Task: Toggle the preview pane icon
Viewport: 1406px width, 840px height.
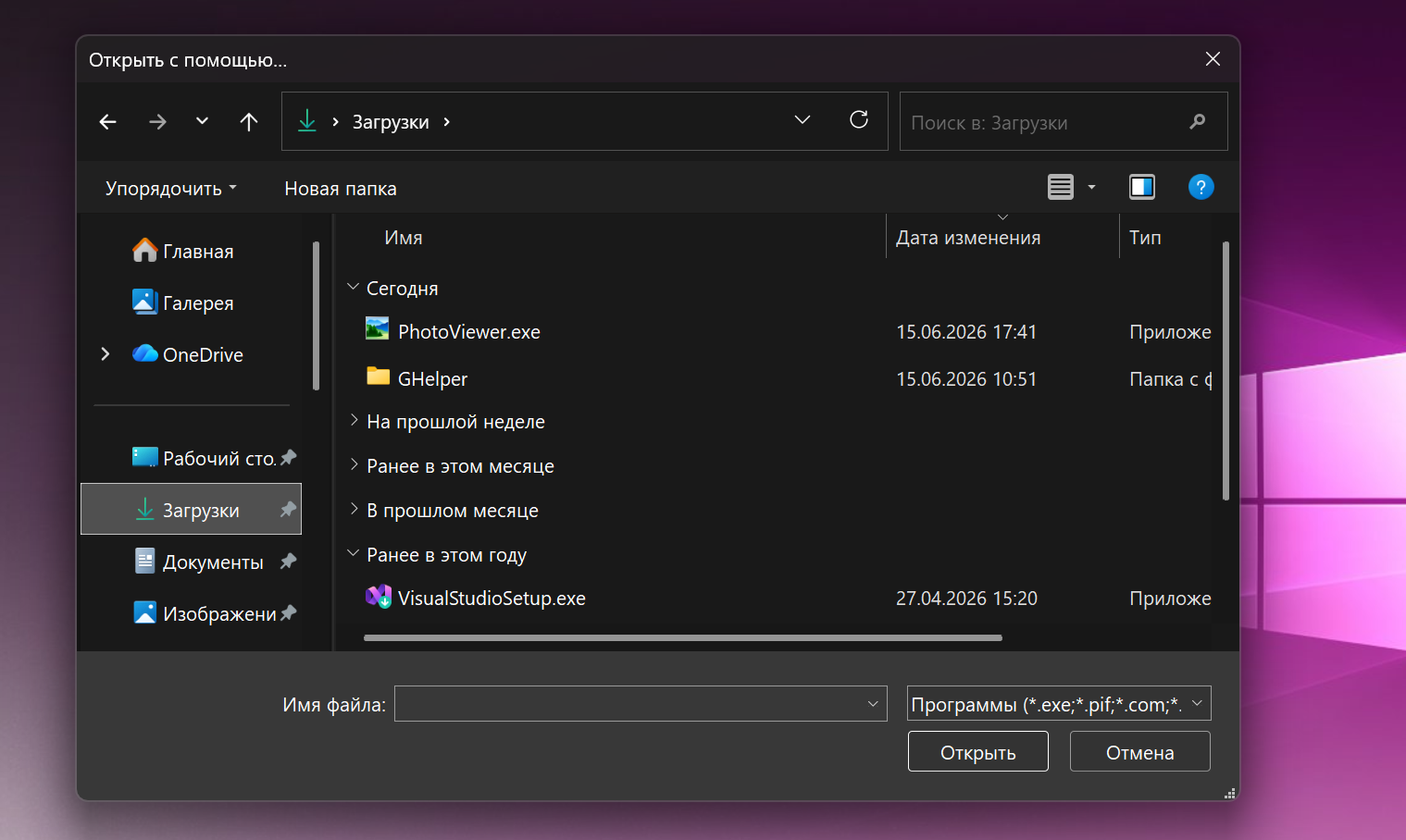Action: click(x=1142, y=187)
